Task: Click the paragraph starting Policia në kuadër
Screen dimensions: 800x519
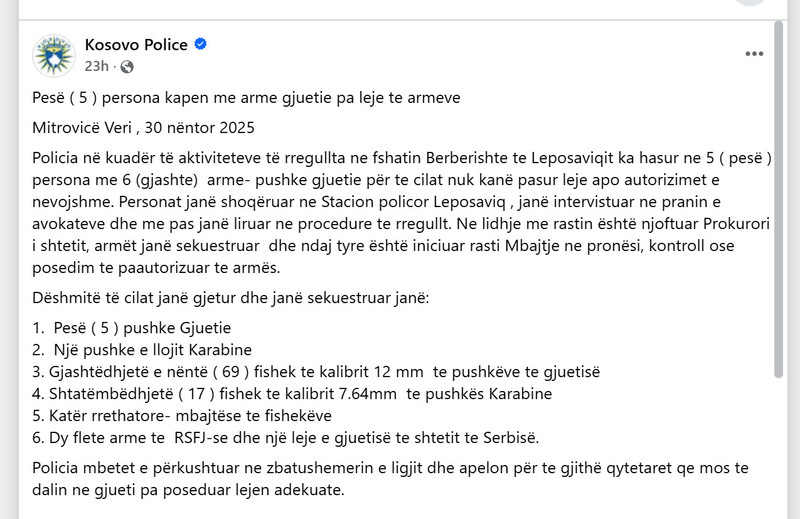Action: pos(402,212)
